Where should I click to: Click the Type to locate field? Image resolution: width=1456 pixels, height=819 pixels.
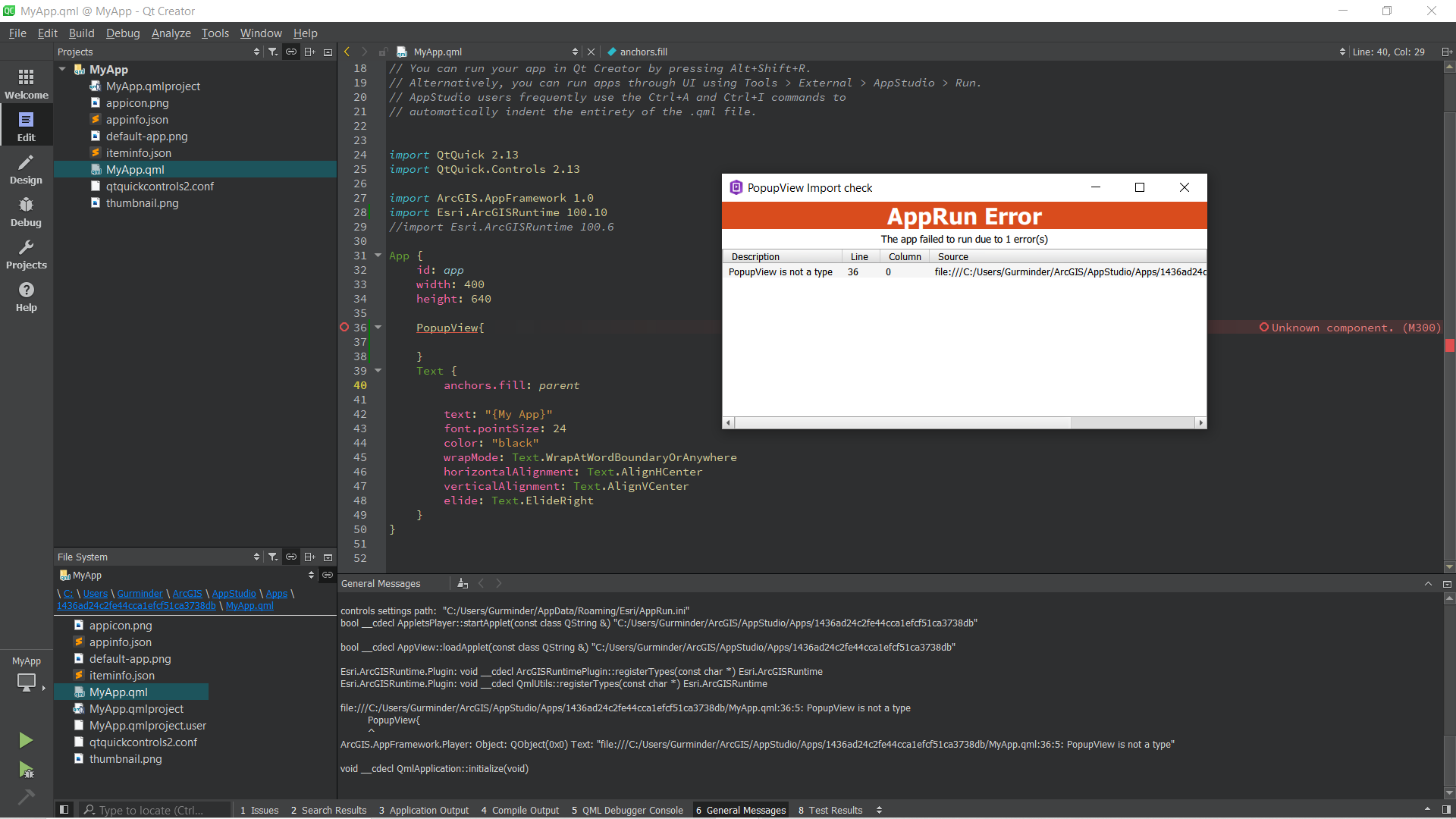coord(155,810)
